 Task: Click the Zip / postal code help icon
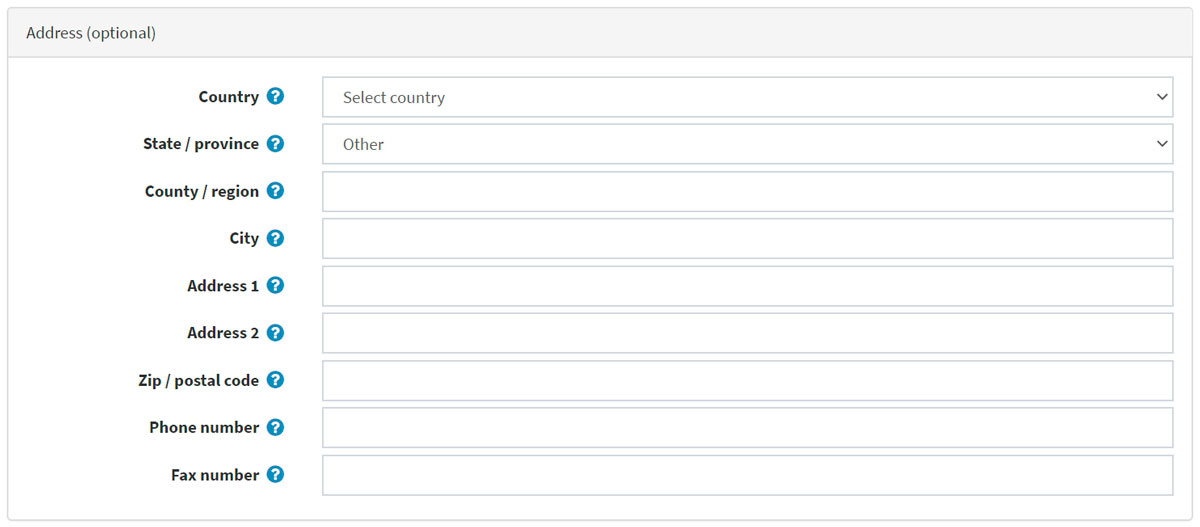(276, 380)
